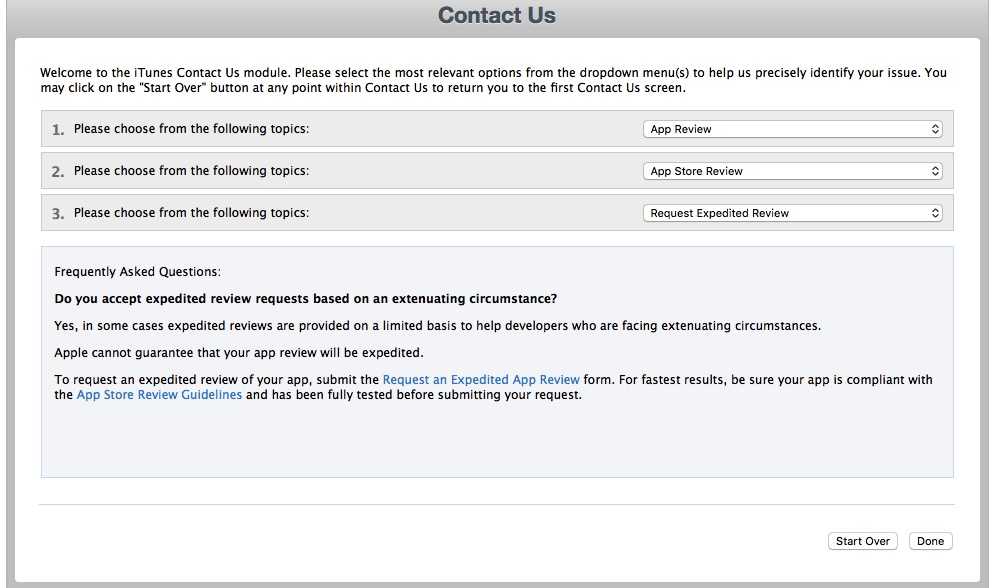Viewport: 992px width, 588px height.
Task: Click the arrows icon on App Review selector
Action: tap(935, 129)
